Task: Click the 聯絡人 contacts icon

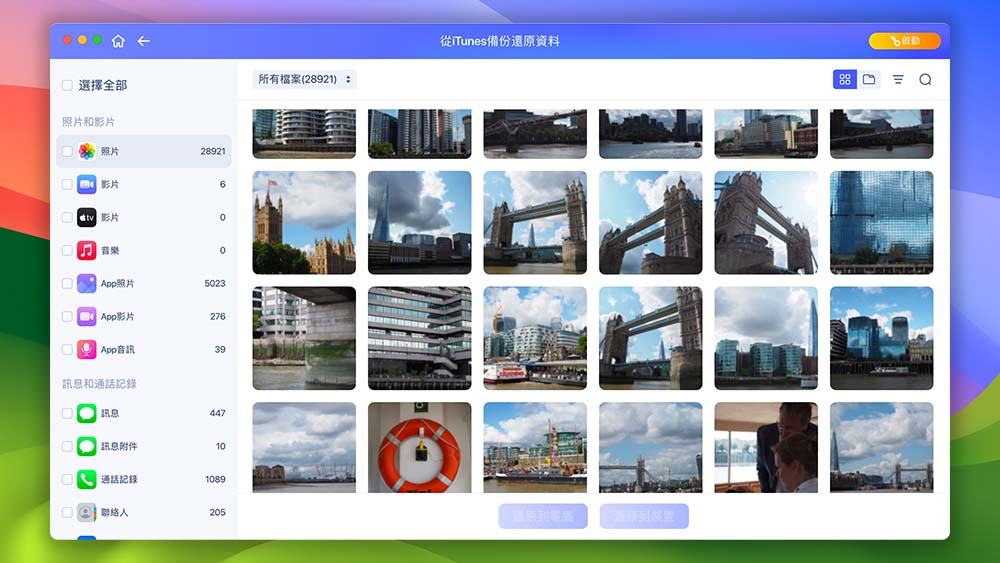Action: (x=87, y=512)
